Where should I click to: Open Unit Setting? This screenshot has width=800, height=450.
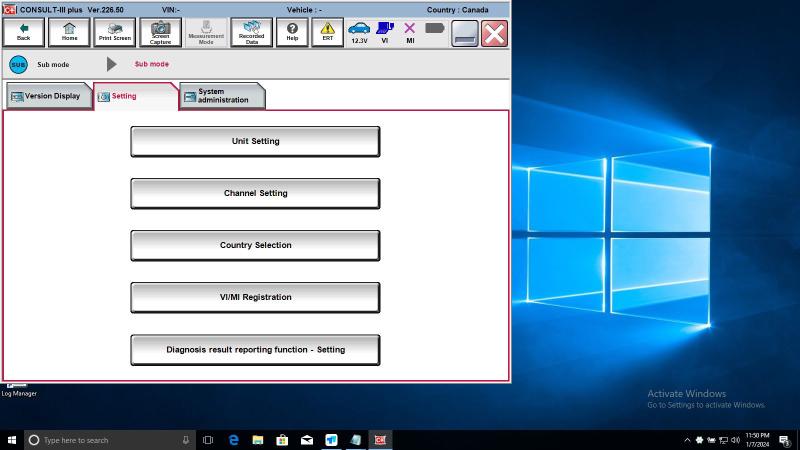pos(255,141)
